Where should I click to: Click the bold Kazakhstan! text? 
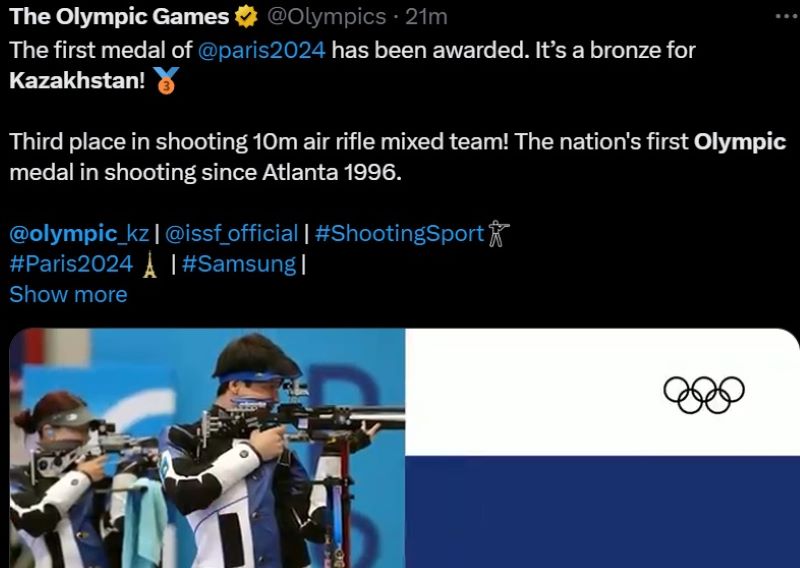[x=78, y=81]
